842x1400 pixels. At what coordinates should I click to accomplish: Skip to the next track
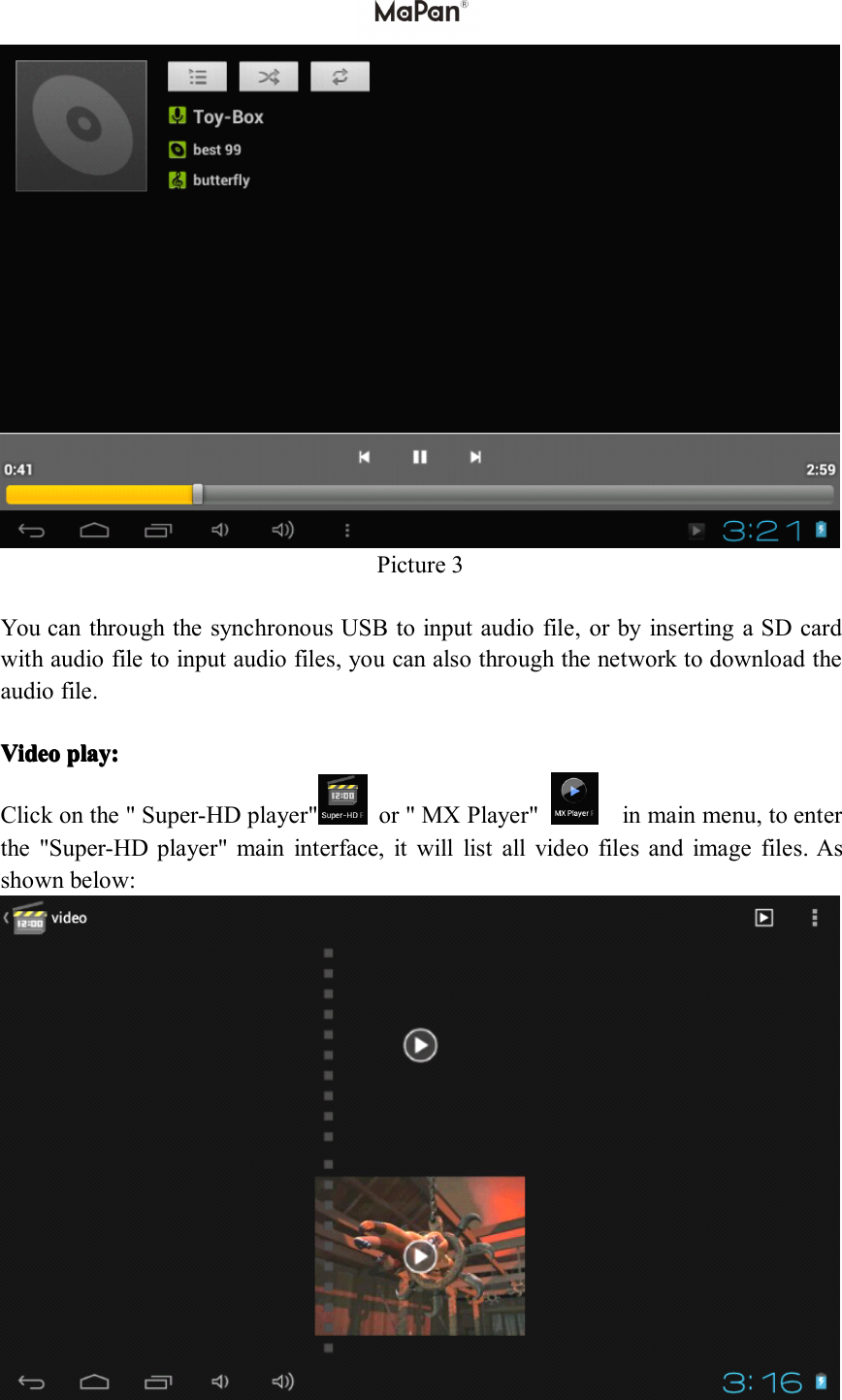[x=475, y=456]
